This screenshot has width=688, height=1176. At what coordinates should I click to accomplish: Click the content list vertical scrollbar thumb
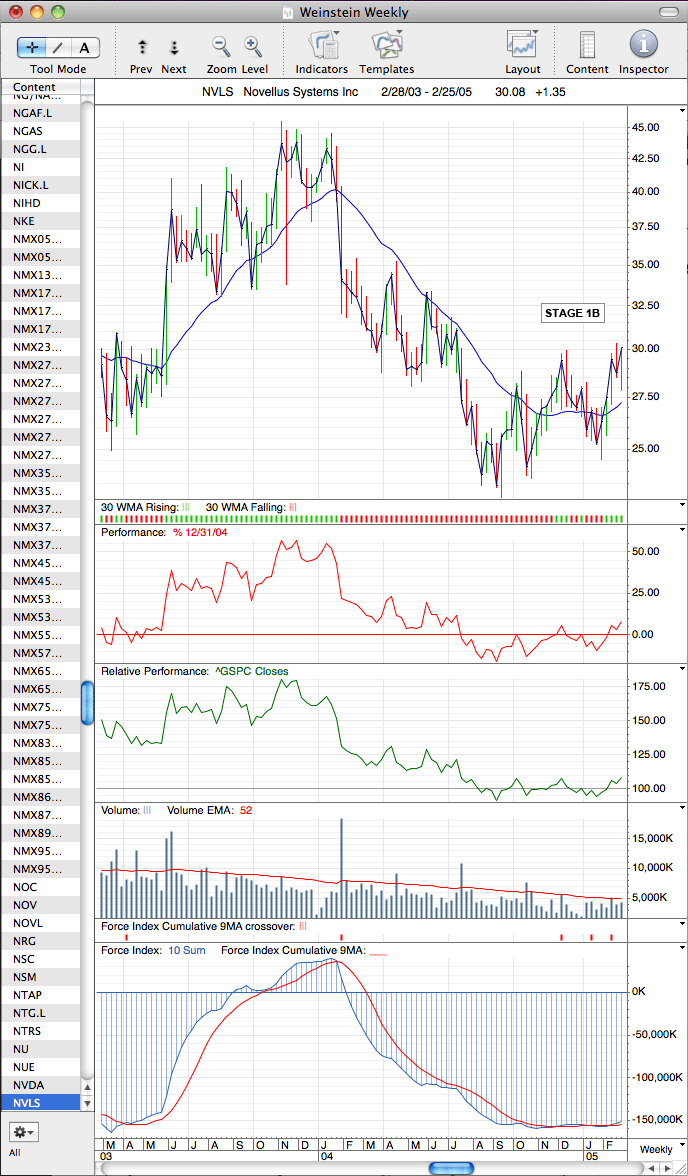coord(88,704)
